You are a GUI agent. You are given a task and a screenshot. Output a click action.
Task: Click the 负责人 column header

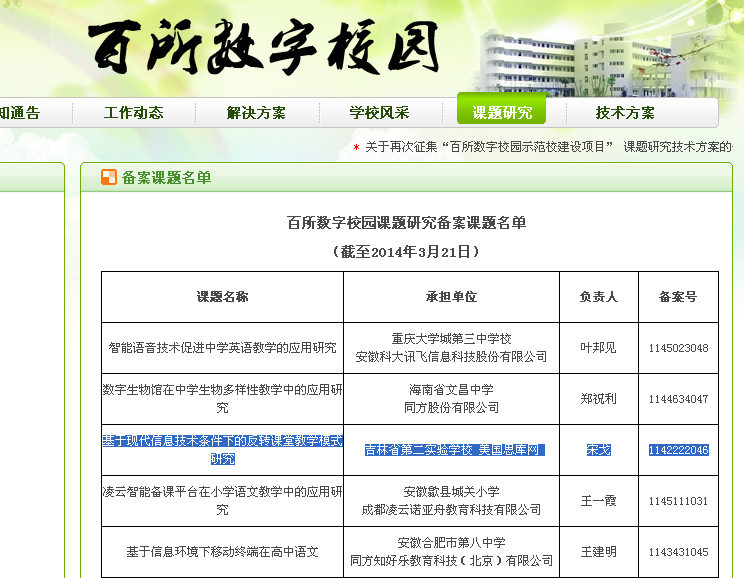[x=598, y=297]
